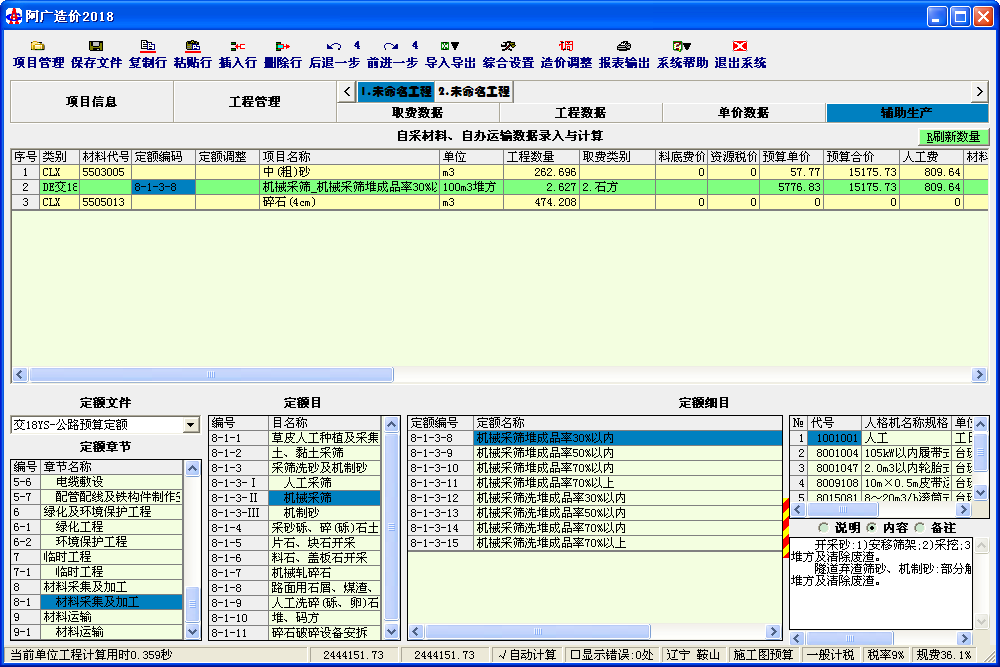The width and height of the screenshot is (1000, 667).
Task: Click the left arrow beside the project tabs
Action: [x=346, y=91]
